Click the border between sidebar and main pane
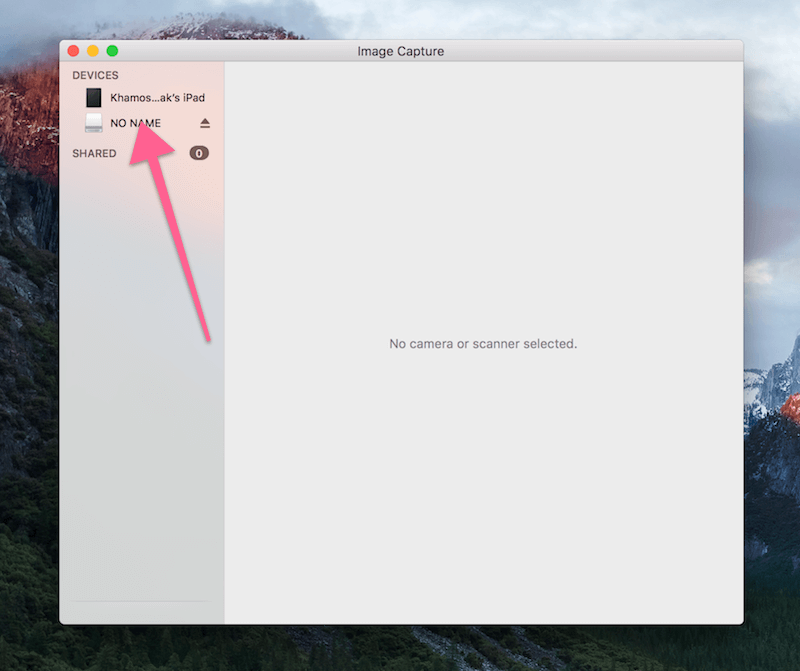The image size is (800, 671). click(224, 400)
